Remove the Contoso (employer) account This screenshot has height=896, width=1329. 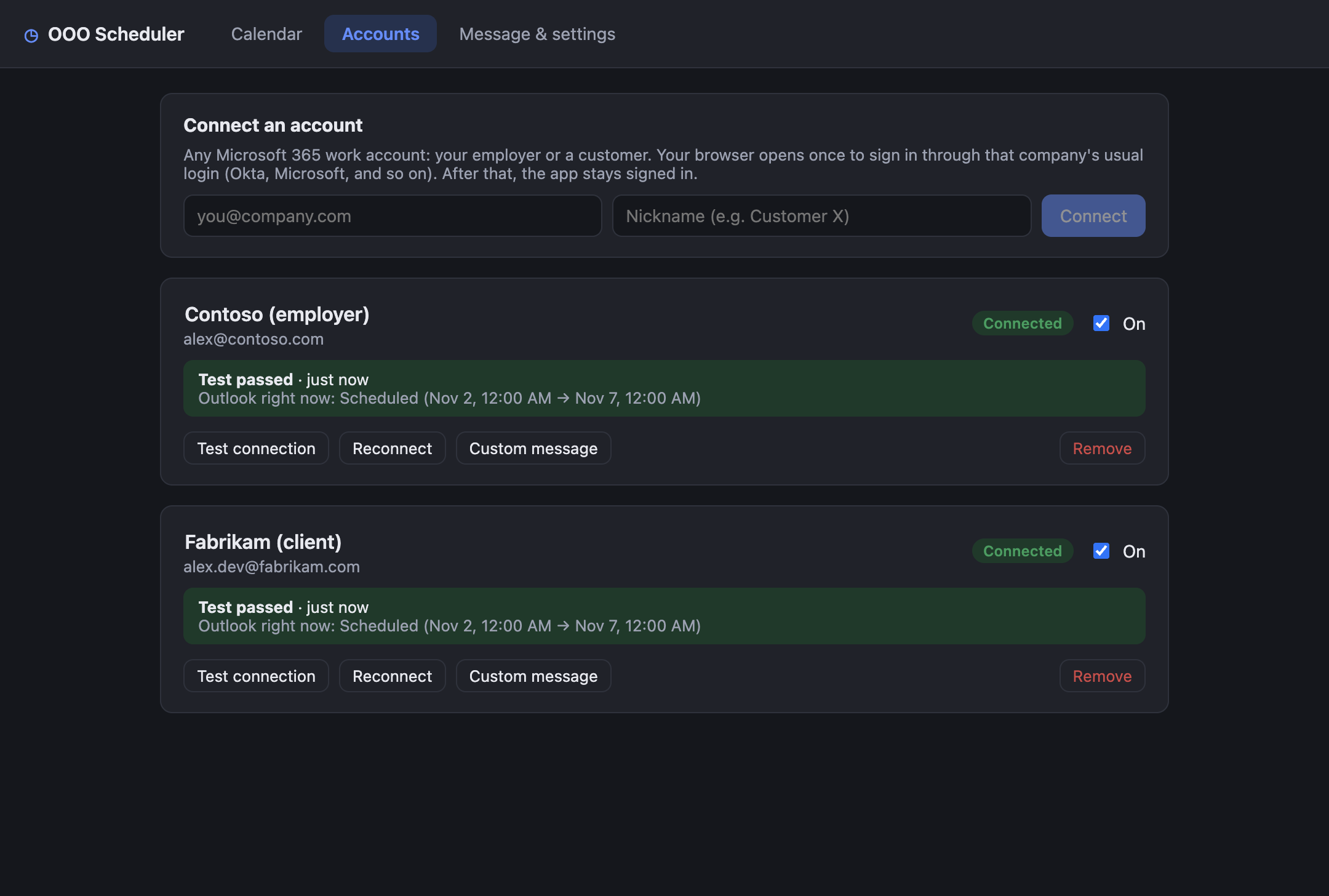point(1102,449)
